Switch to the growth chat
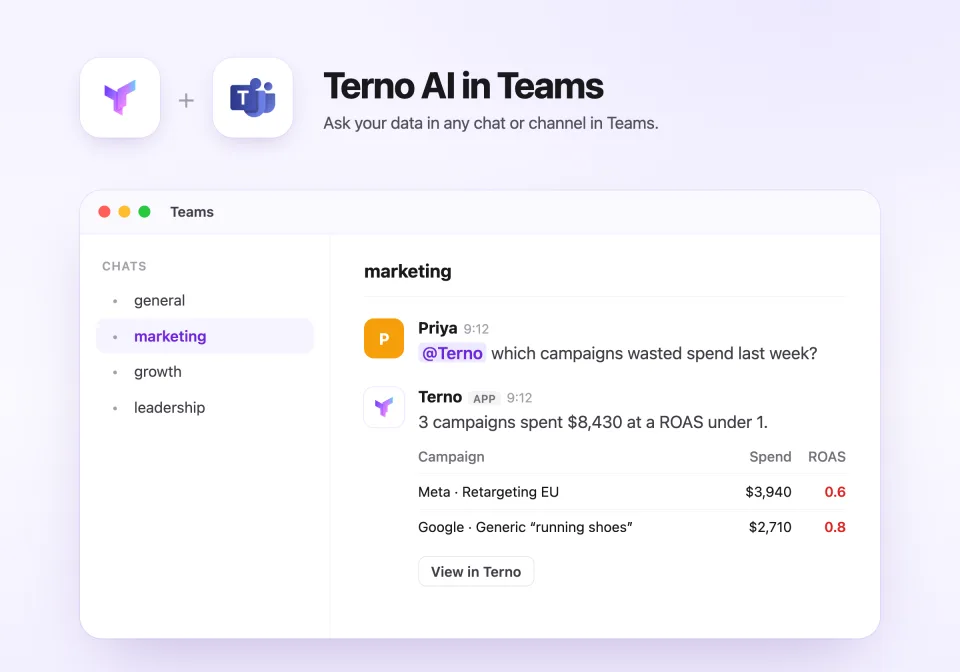The height and width of the screenshot is (672, 960). point(205,371)
